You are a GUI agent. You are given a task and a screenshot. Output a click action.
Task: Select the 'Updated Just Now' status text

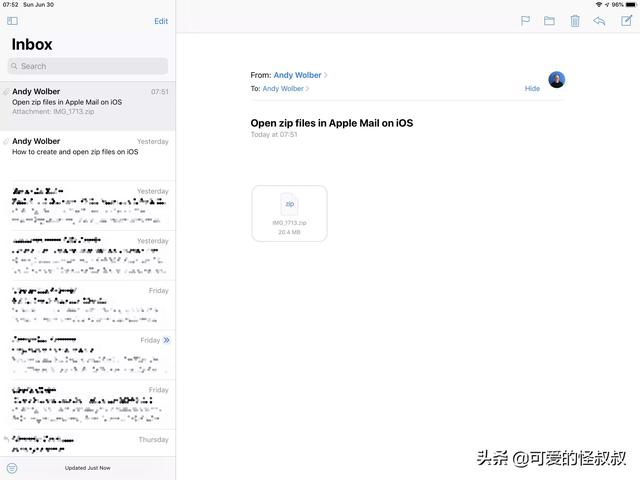click(87, 468)
